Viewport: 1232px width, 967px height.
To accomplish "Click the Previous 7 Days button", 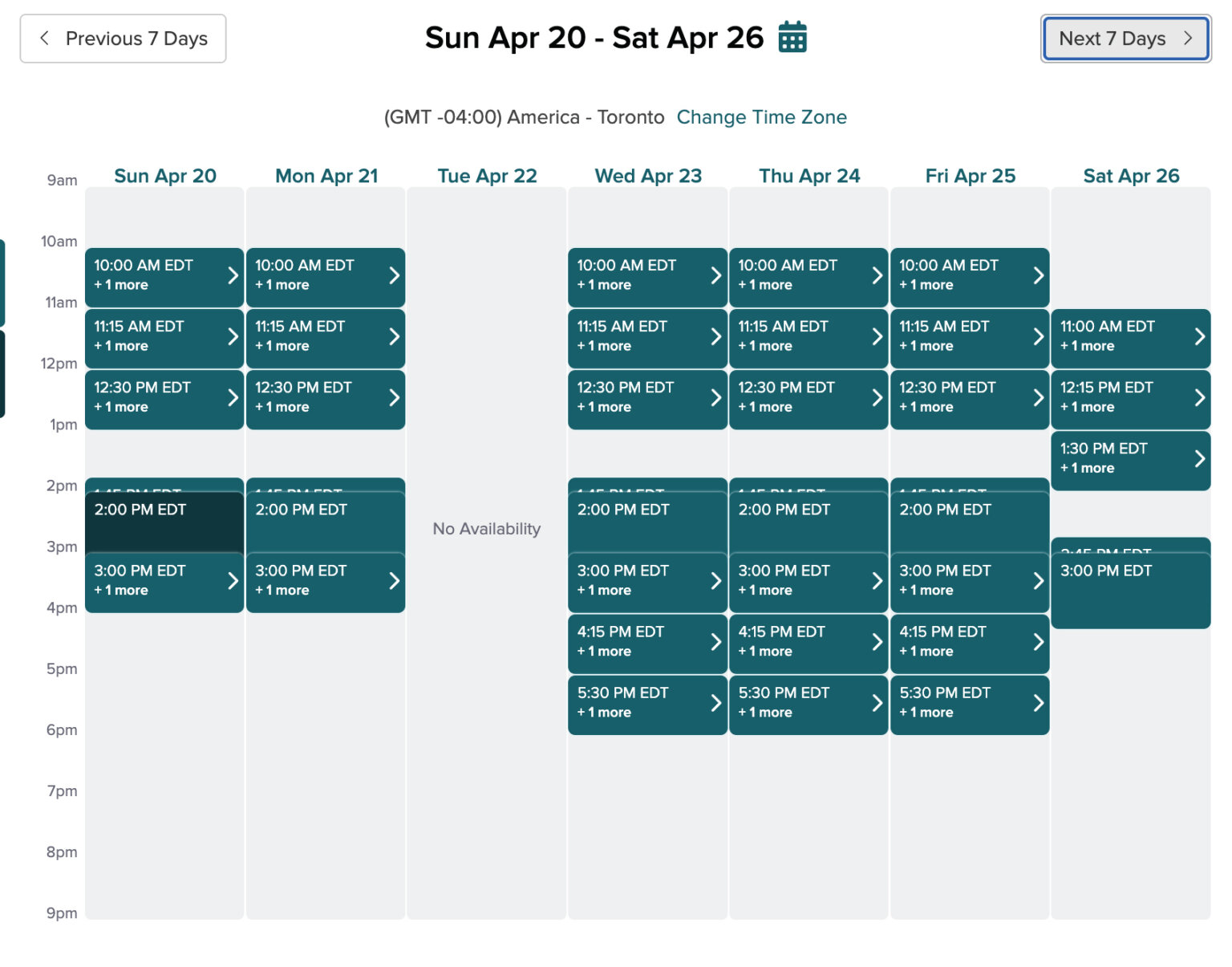I will tap(123, 39).
